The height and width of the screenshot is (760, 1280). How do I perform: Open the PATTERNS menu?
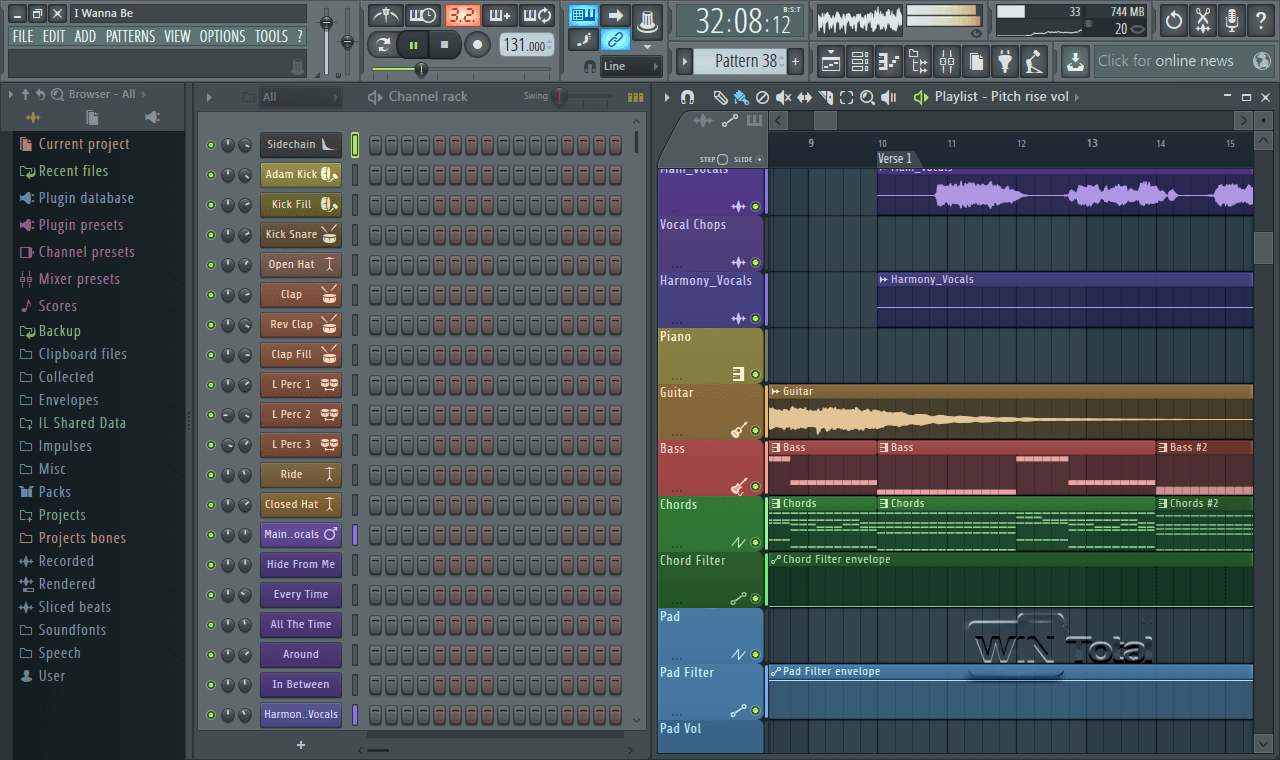pos(130,36)
